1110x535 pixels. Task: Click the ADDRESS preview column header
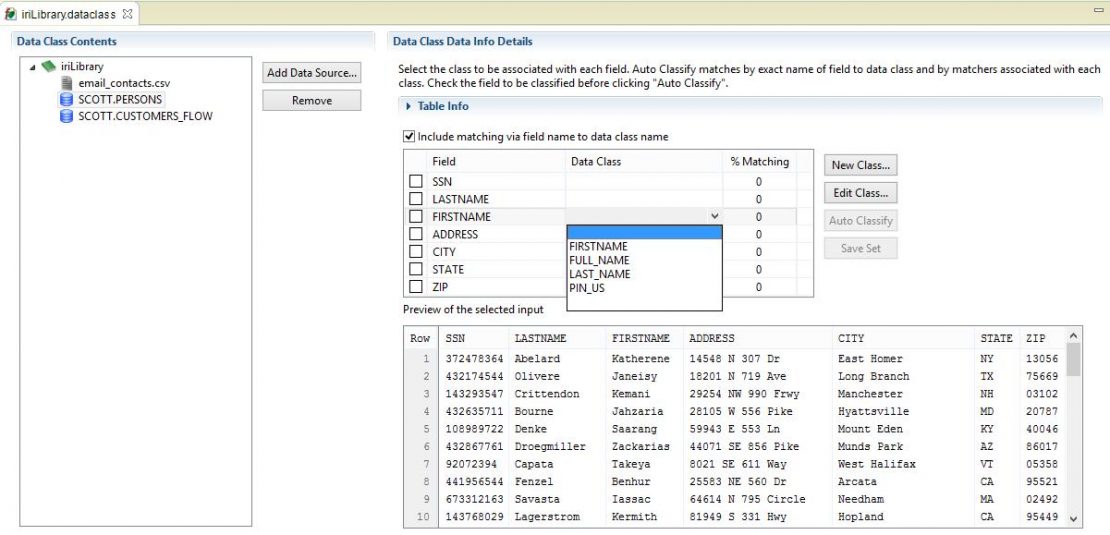757,338
